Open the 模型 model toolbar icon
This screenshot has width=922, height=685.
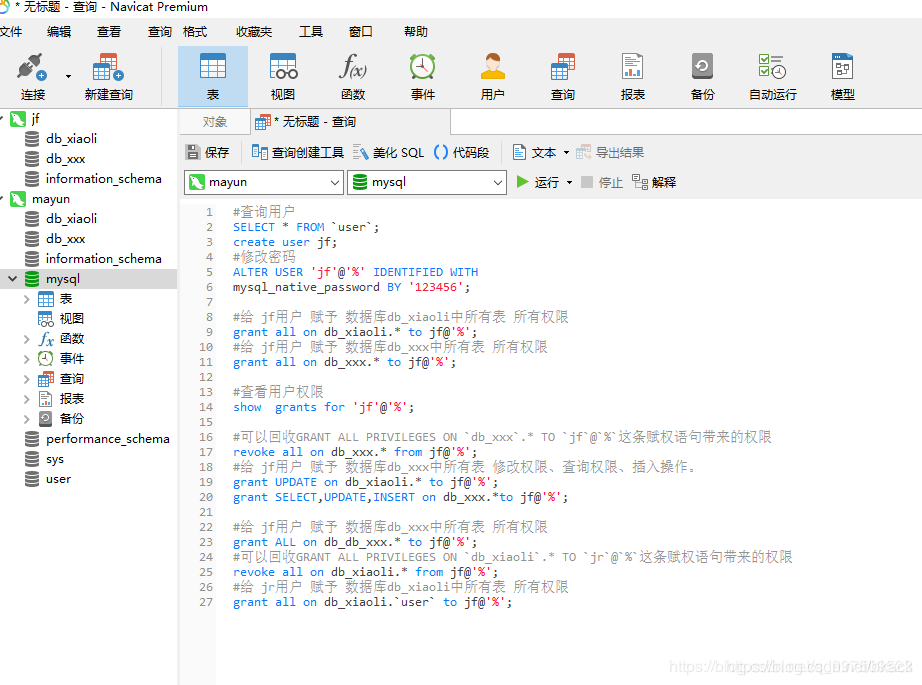pos(843,76)
